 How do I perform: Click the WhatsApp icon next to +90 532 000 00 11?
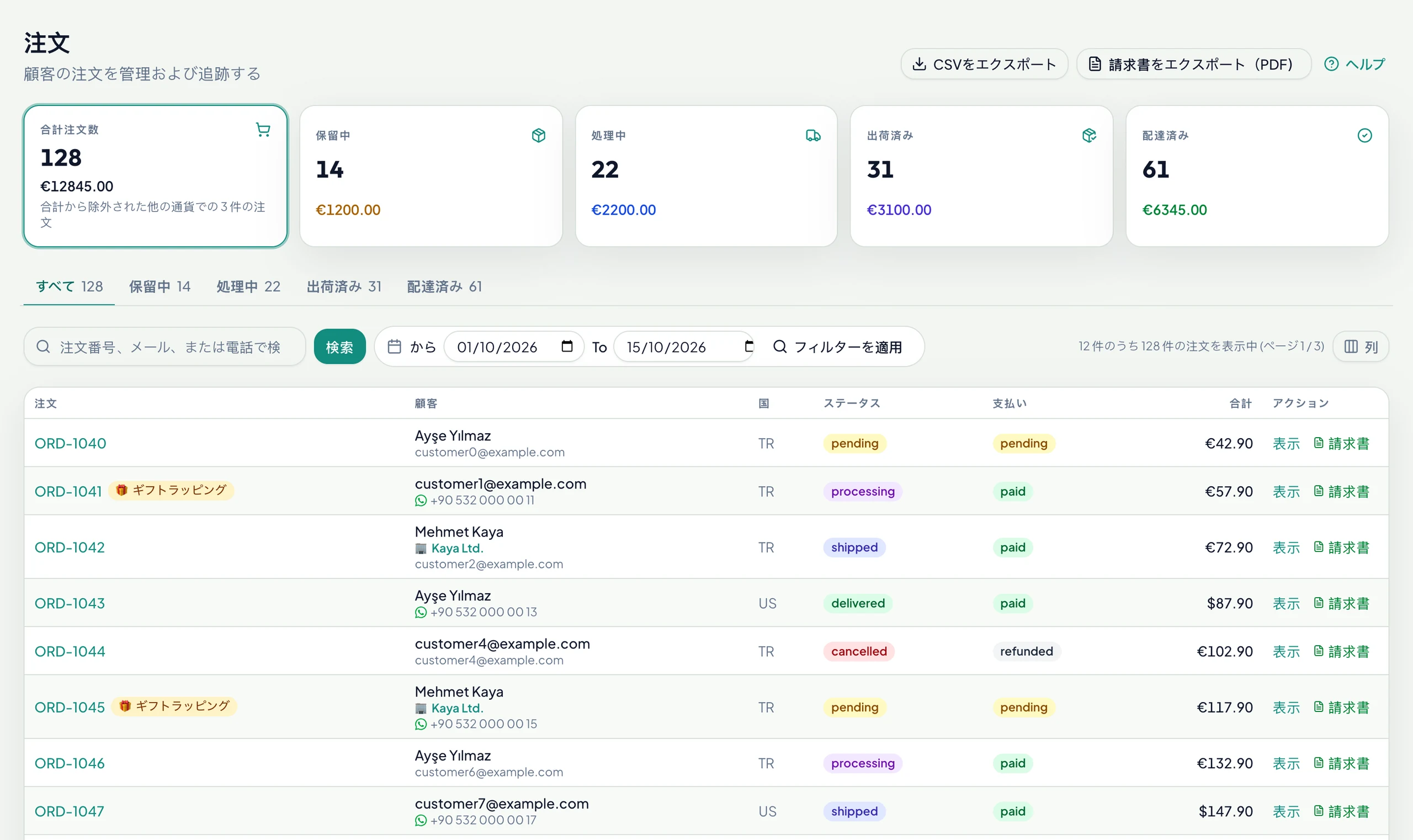click(x=421, y=501)
